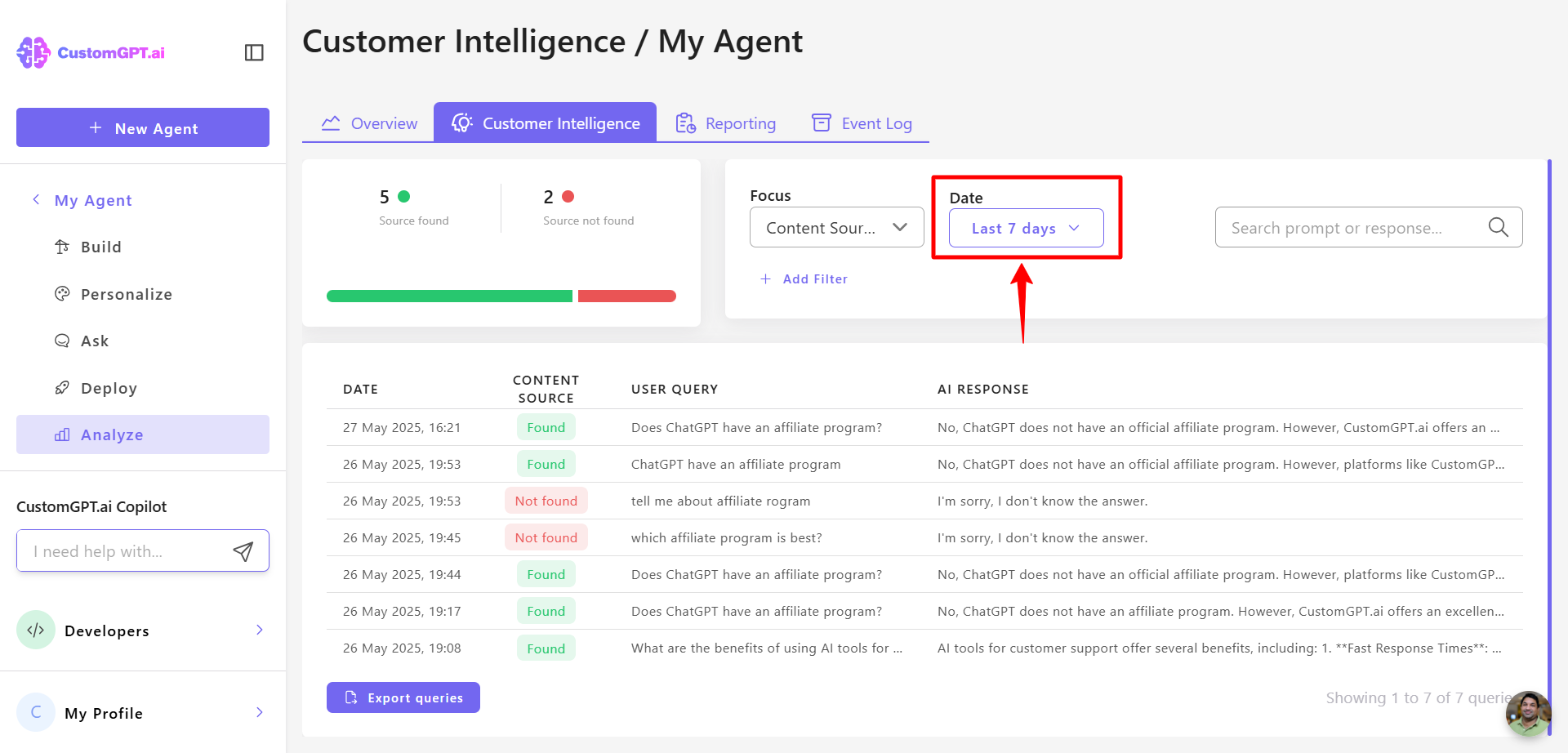Viewport: 1568px width, 753px height.
Task: Collapse the sidebar panel icon
Action: [x=254, y=52]
